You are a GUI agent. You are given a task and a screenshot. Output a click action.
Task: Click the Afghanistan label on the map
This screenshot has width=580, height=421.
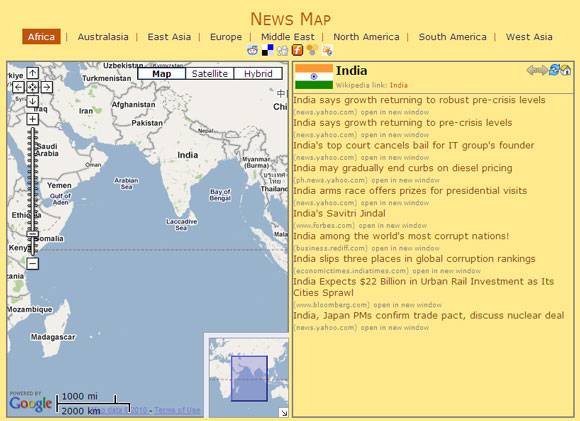coord(134,105)
